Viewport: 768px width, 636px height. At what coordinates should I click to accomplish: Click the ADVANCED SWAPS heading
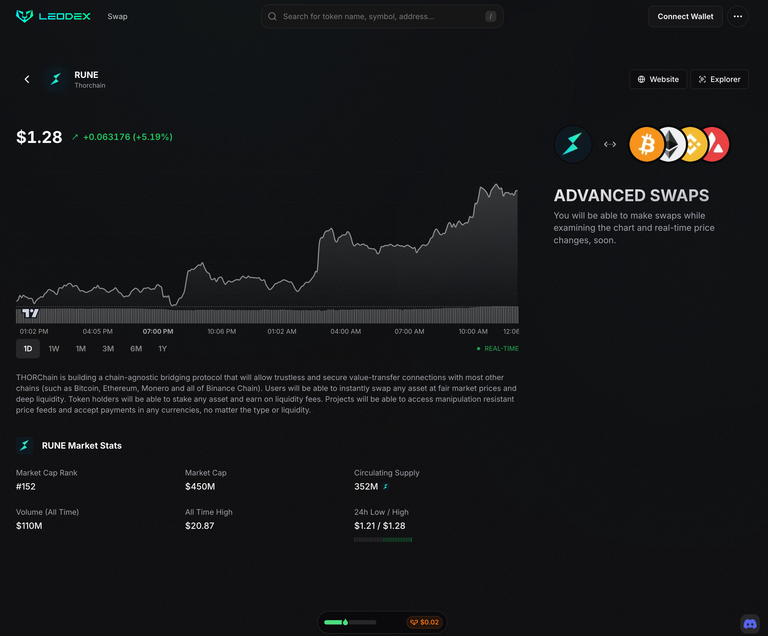coord(631,196)
